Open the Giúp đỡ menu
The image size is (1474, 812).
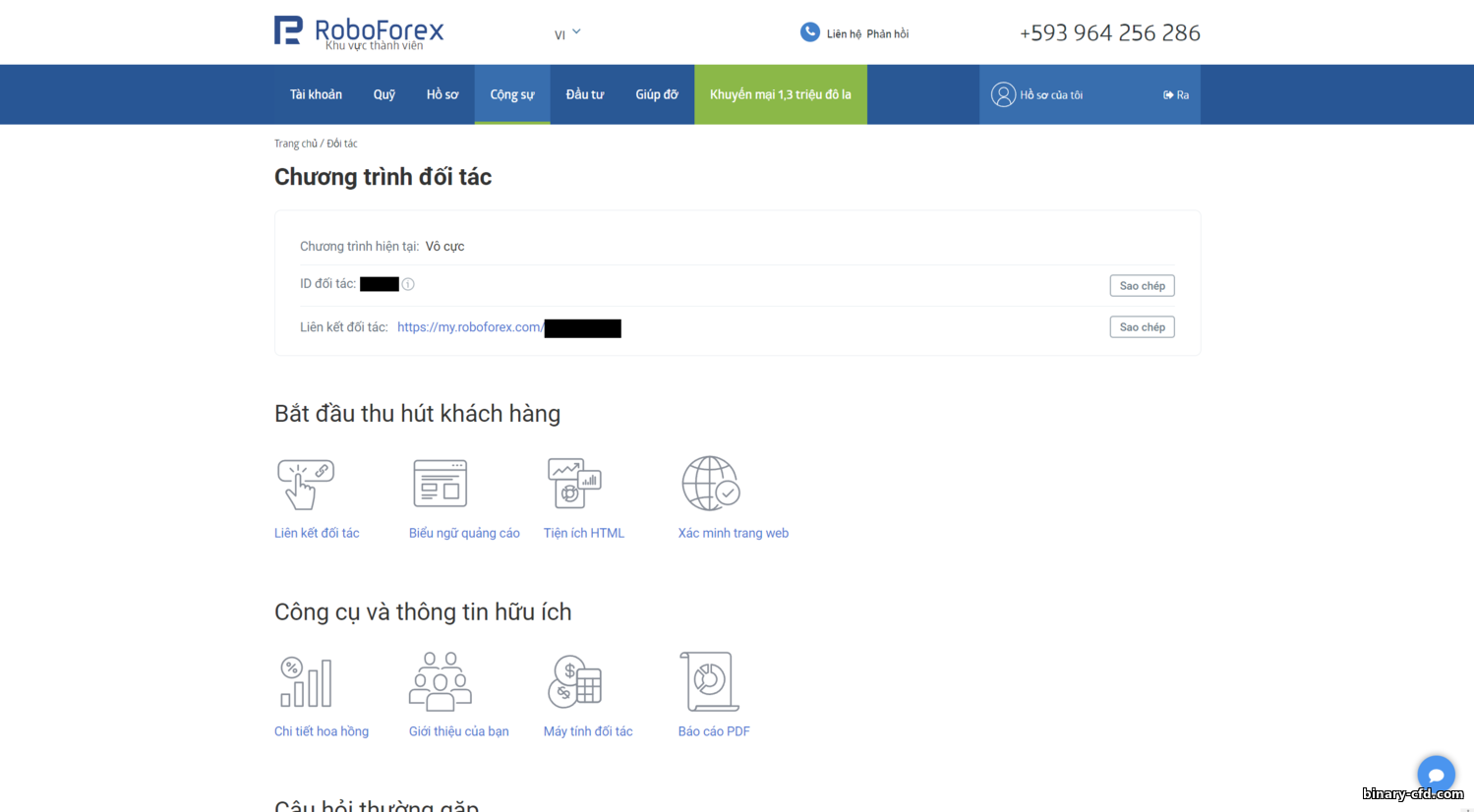pyautogui.click(x=657, y=94)
